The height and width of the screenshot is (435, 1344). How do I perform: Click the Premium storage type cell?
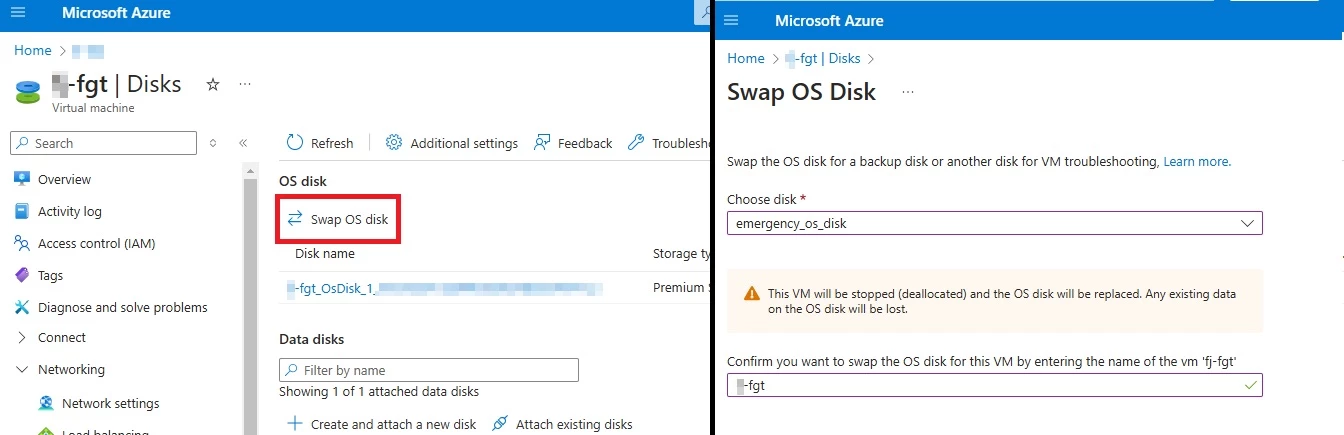680,288
